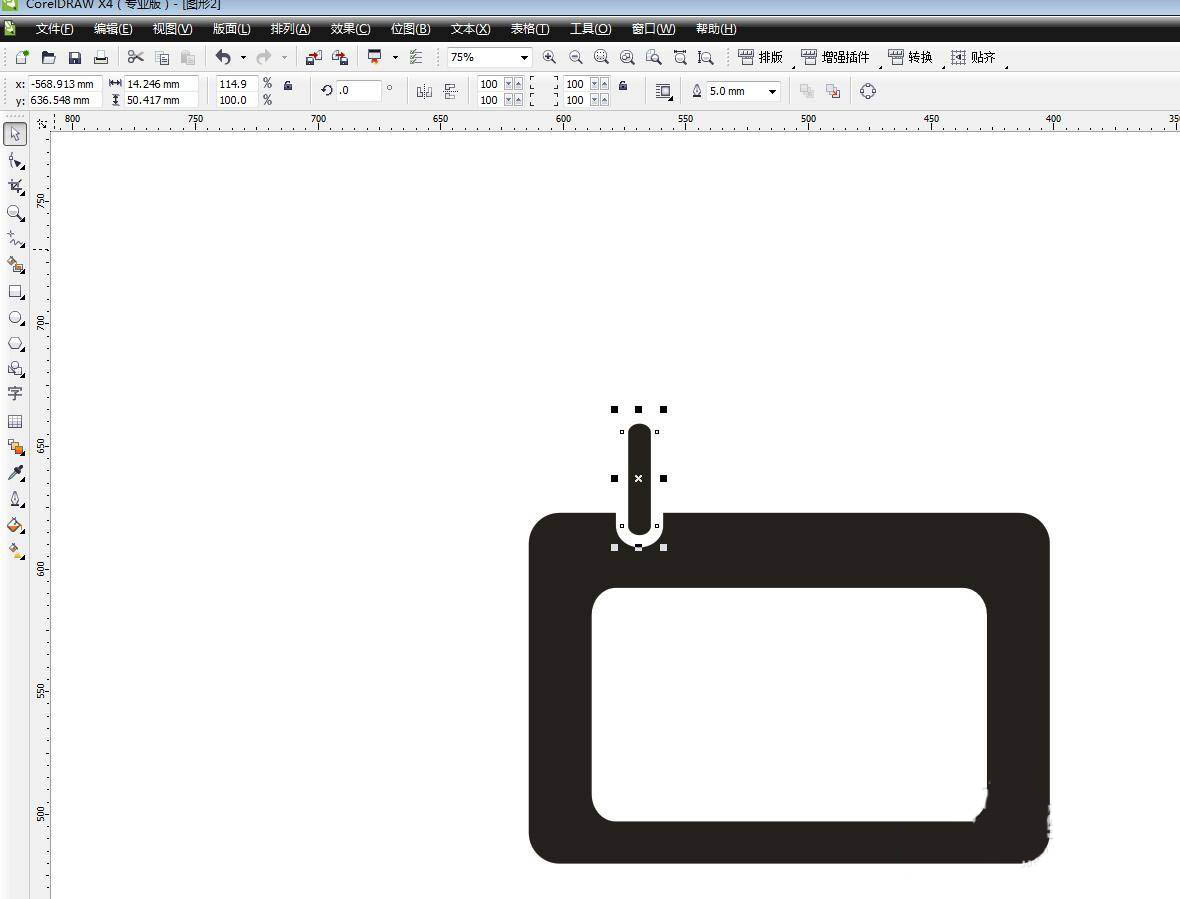Click the scissors Cut icon
1180x899 pixels.
tap(135, 58)
